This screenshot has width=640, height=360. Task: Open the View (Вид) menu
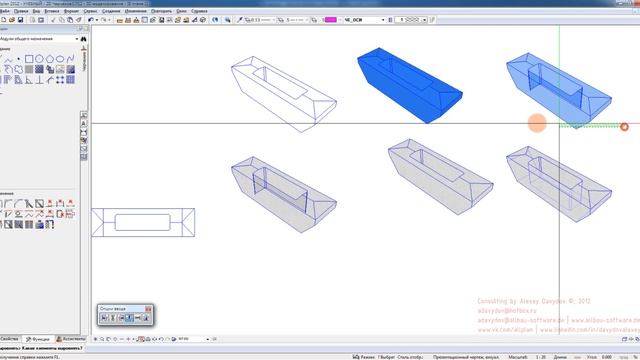pyautogui.click(x=36, y=11)
